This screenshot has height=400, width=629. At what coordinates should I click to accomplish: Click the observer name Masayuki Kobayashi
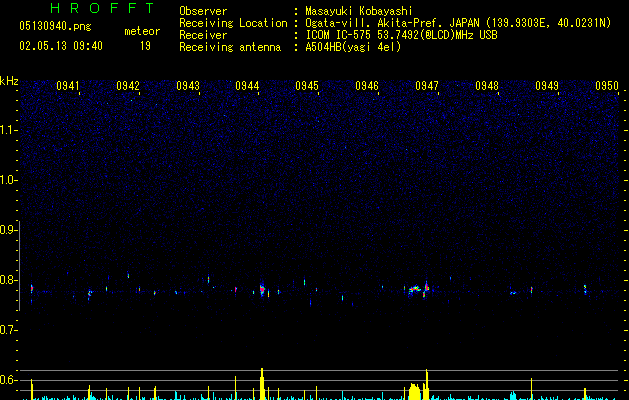(x=359, y=11)
